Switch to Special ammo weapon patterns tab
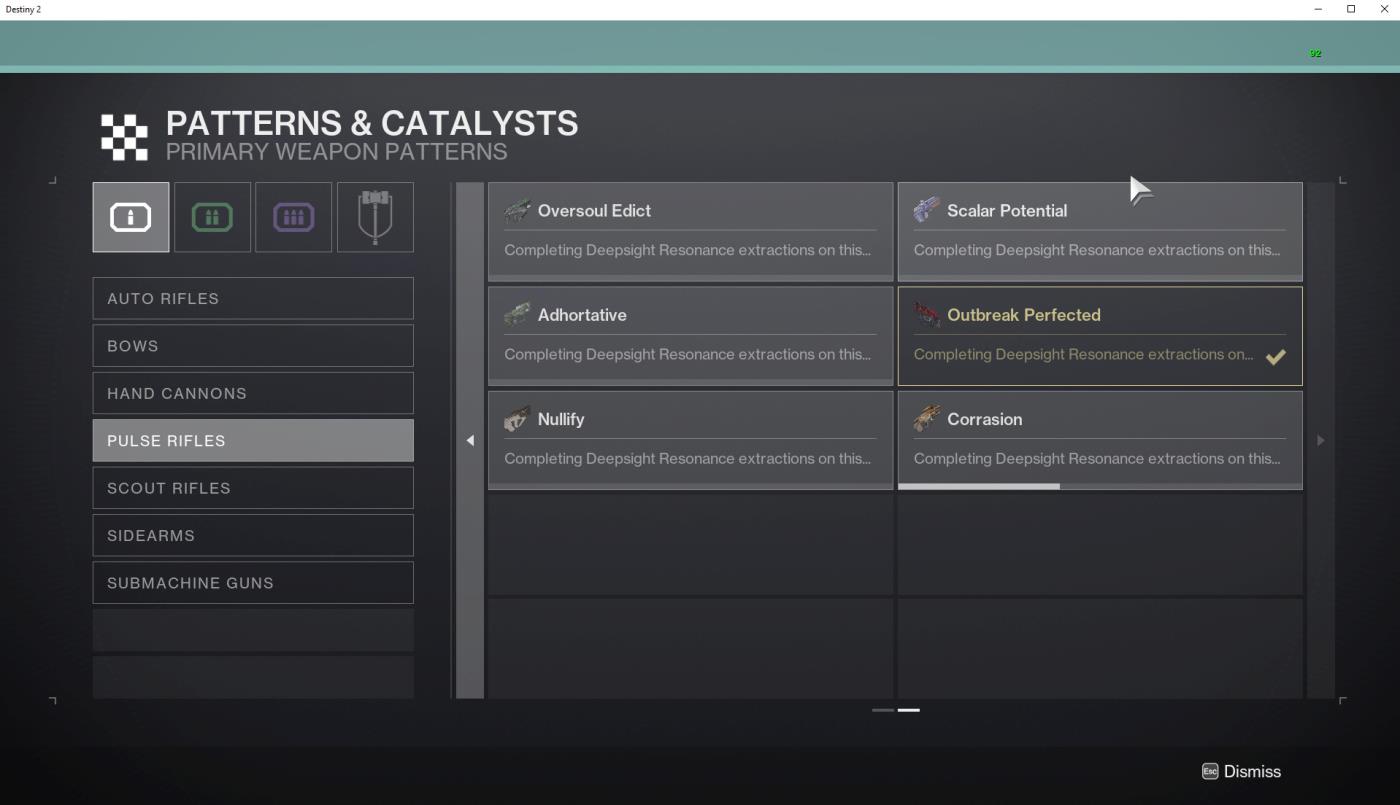Image resolution: width=1400 pixels, height=805 pixels. point(212,217)
